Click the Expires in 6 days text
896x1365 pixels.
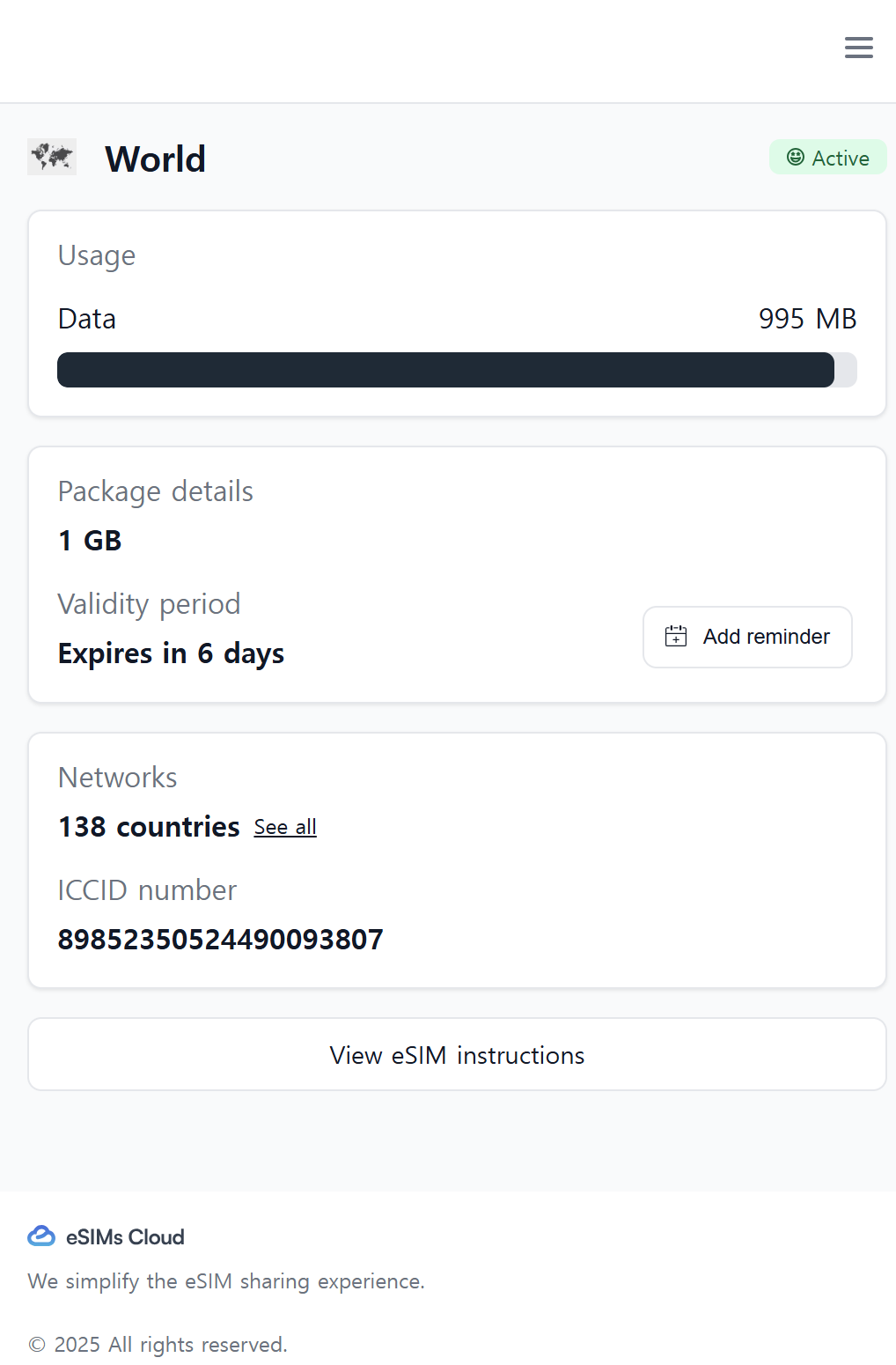pos(171,653)
